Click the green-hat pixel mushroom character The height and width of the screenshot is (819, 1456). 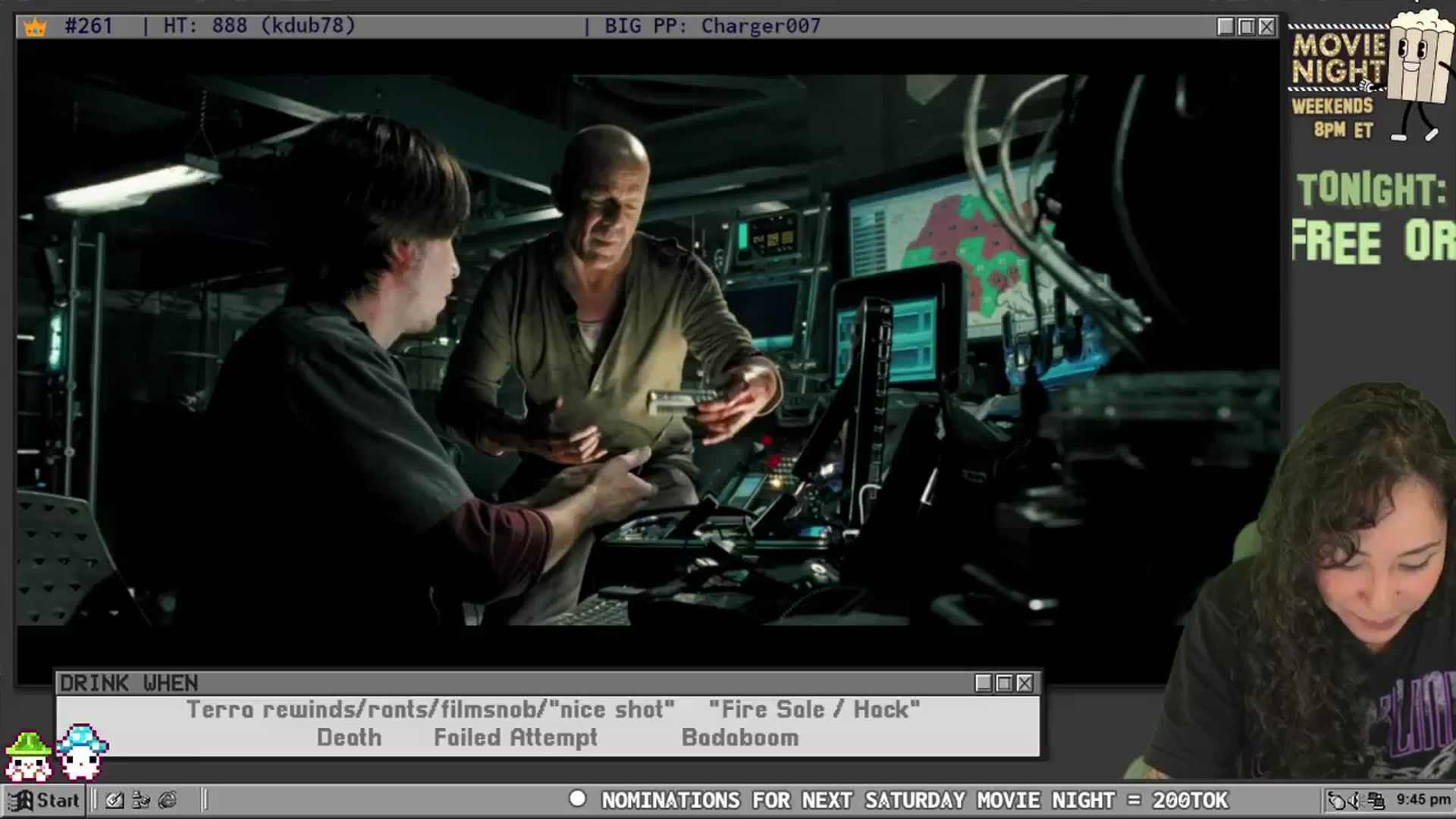29,756
